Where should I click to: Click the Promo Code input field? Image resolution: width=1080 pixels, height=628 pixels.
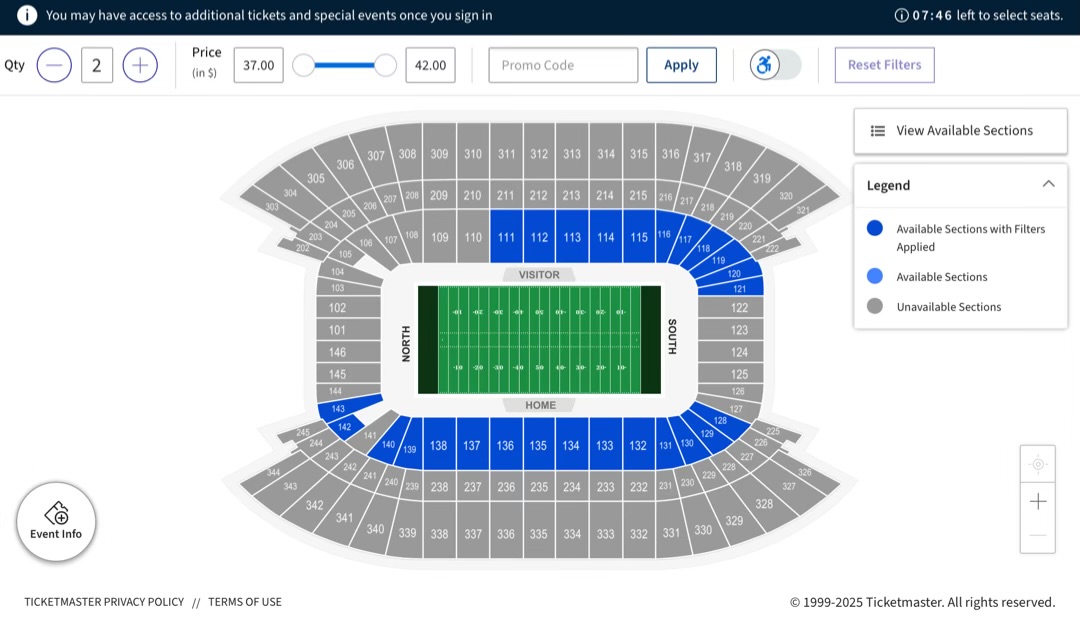click(563, 65)
